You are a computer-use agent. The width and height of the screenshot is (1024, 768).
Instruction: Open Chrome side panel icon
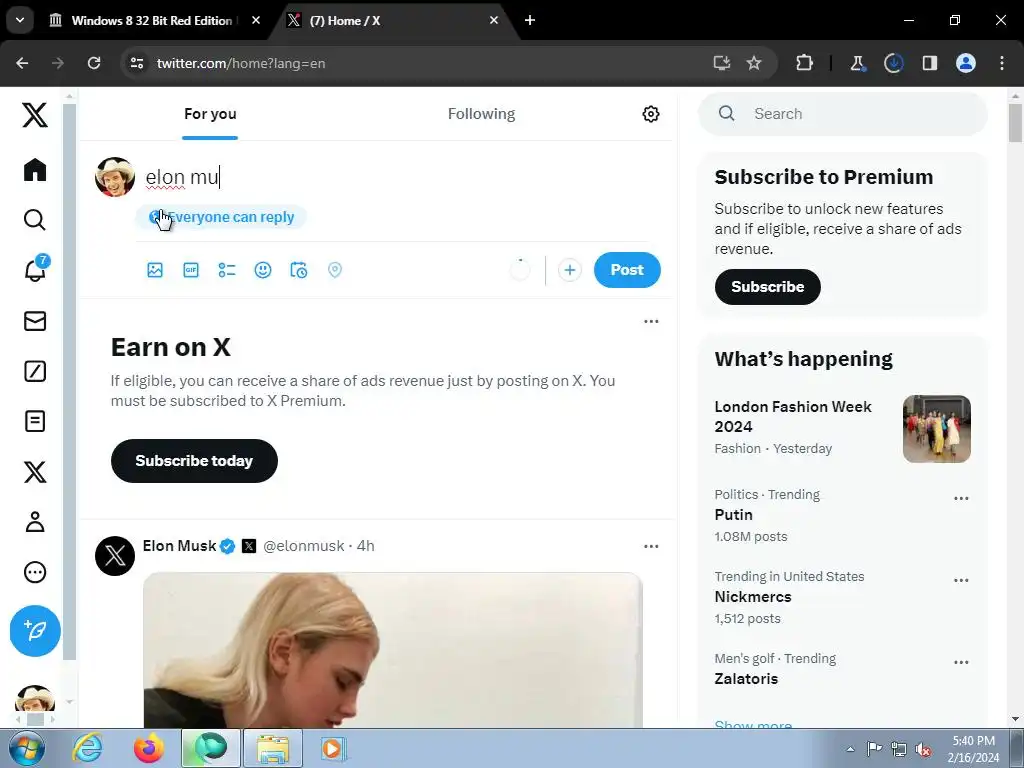(929, 63)
